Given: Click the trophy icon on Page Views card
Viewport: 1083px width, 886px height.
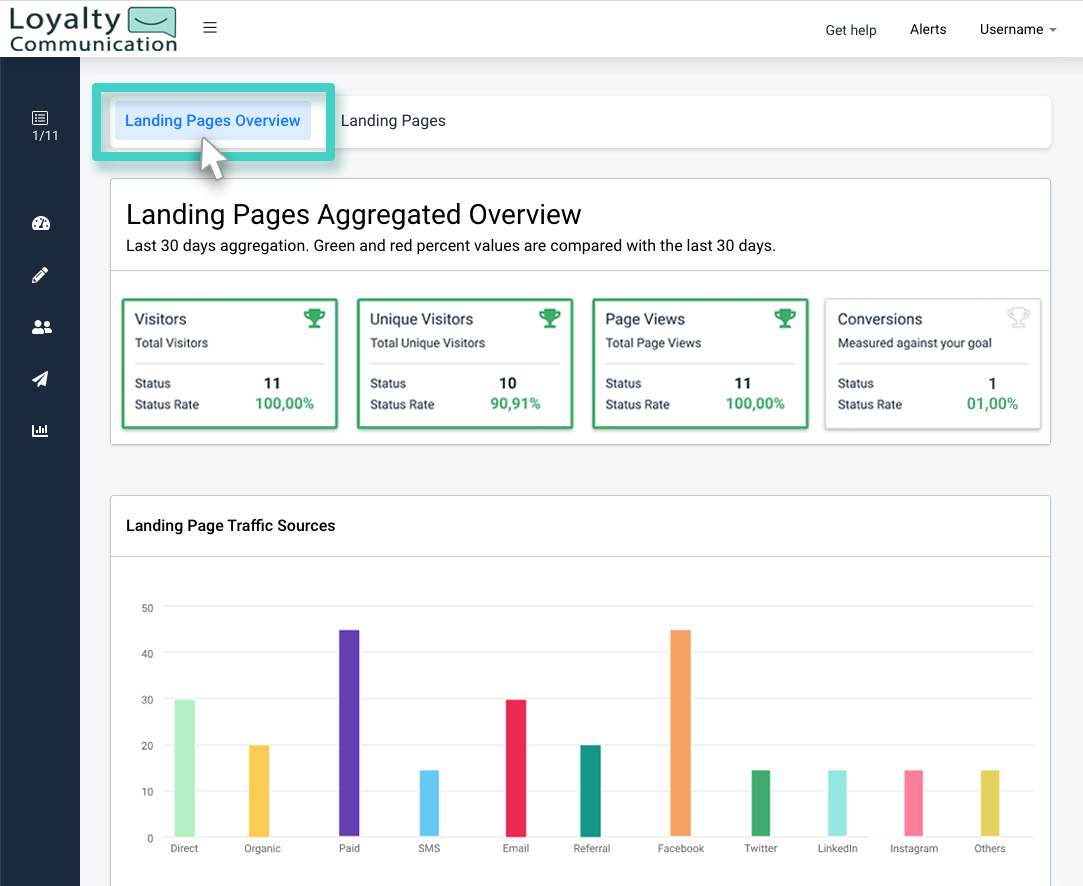Looking at the screenshot, I should click(784, 317).
